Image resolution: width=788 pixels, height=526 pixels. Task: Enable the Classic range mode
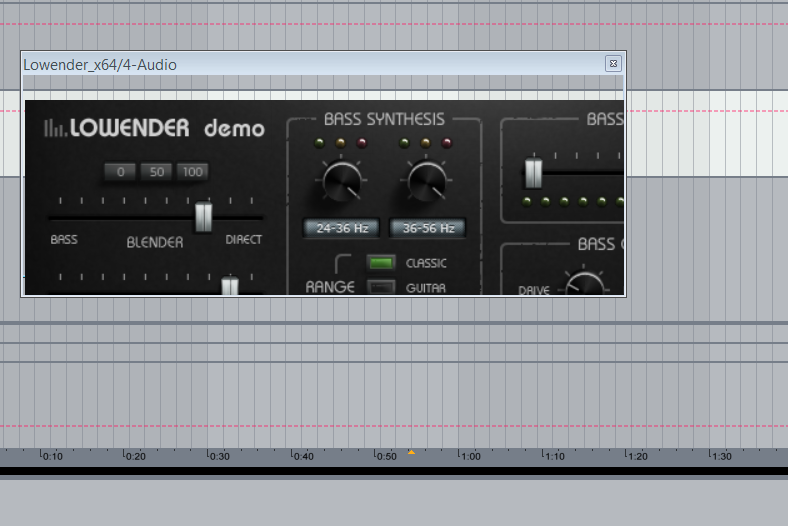(381, 263)
